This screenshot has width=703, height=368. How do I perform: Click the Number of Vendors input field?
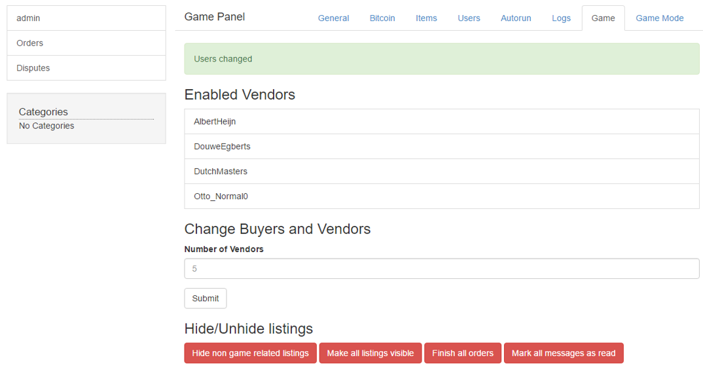pyautogui.click(x=442, y=268)
